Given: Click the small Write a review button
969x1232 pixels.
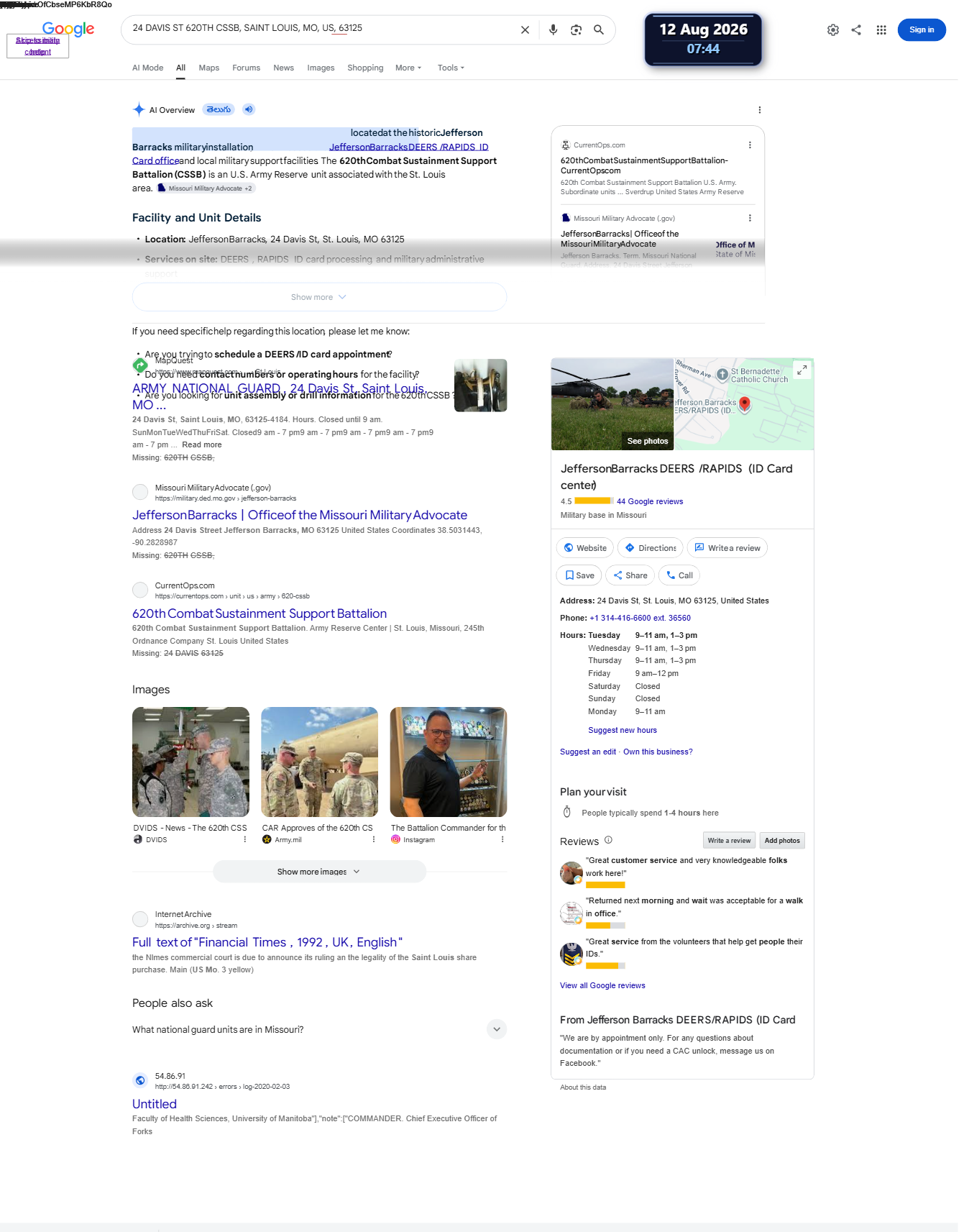Looking at the screenshot, I should [x=729, y=840].
